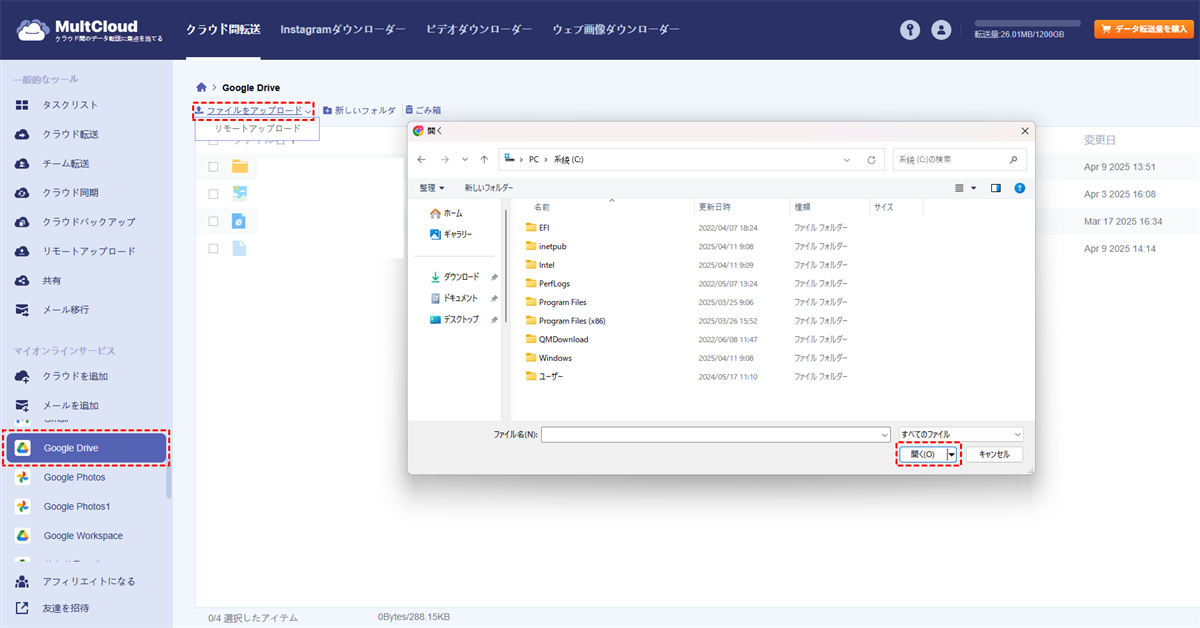
Task: Select ギャラリー in dialog navigation pane
Action: click(x=451, y=234)
